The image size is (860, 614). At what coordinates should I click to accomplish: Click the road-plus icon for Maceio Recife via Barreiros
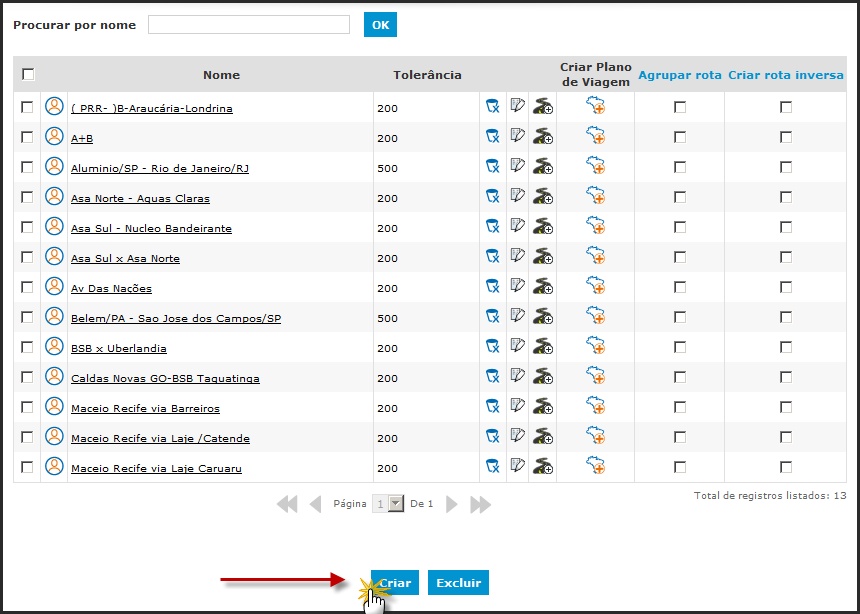pos(542,406)
